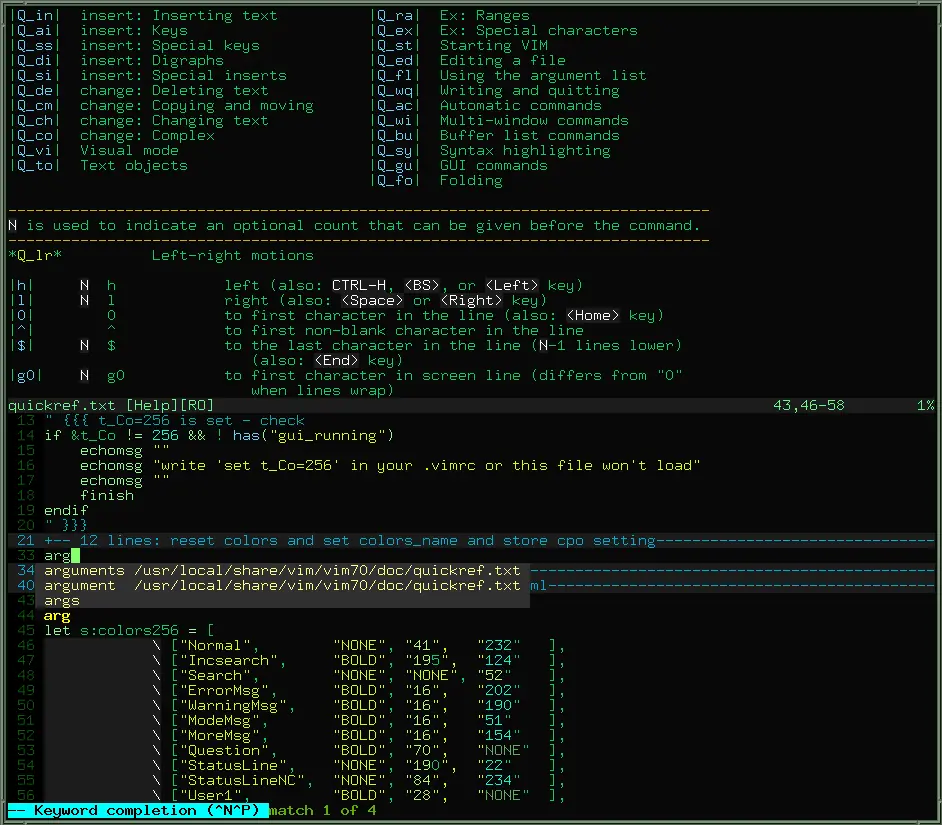Image resolution: width=942 pixels, height=825 pixels.
Task: Follow the |Q_fo| Folding help tag
Action: [x=395, y=181]
